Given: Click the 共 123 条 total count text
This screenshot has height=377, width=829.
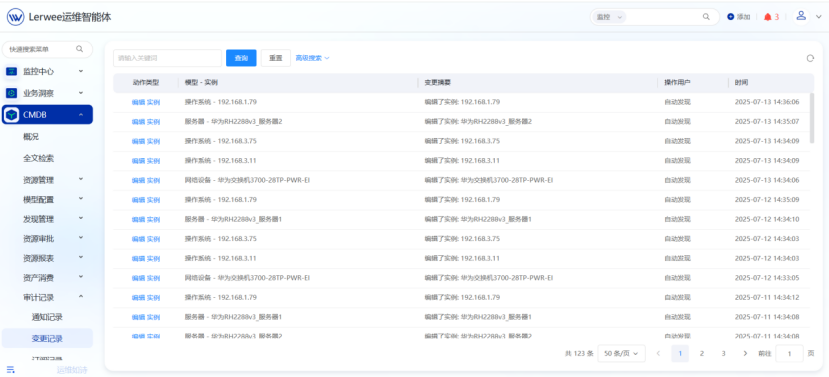Looking at the screenshot, I should pos(579,353).
